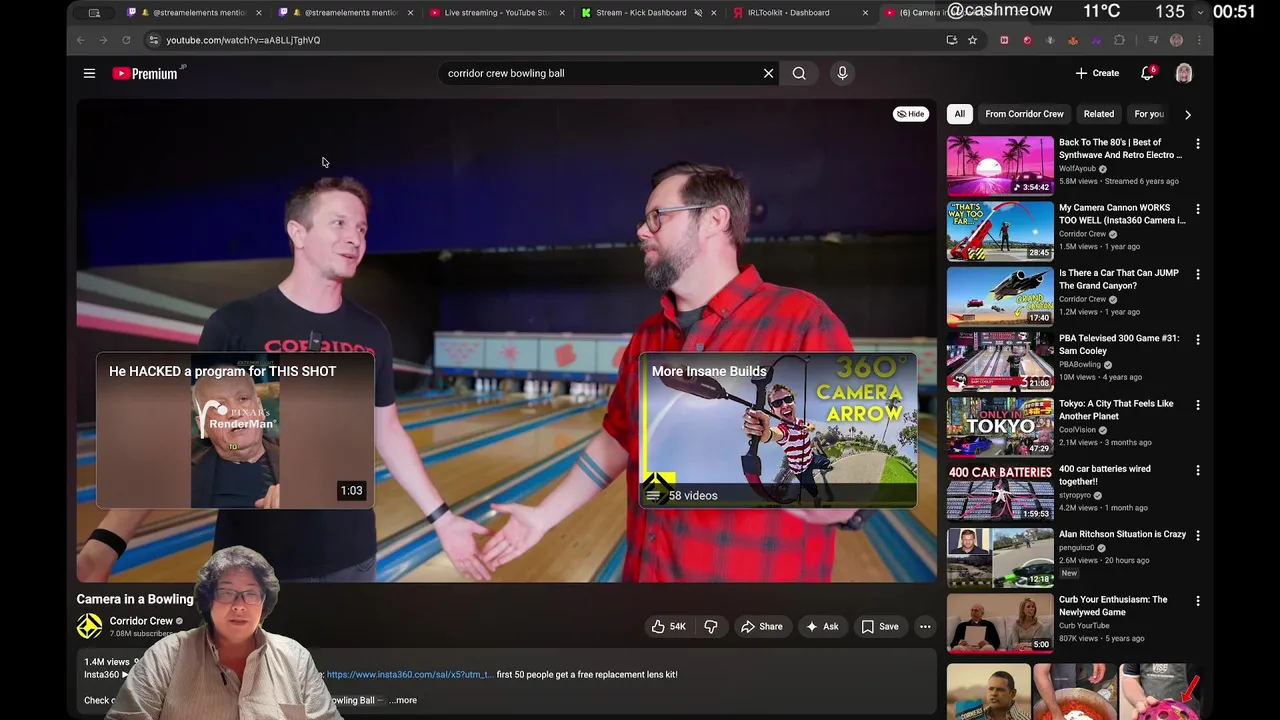Hide the end screen cards
This screenshot has height=720, width=1280.
(910, 114)
